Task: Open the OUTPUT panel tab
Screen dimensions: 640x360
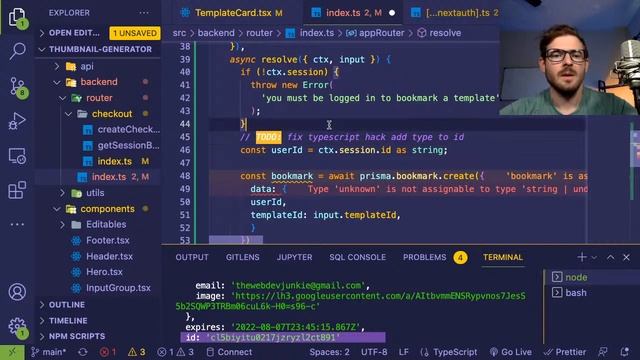Action: point(192,257)
